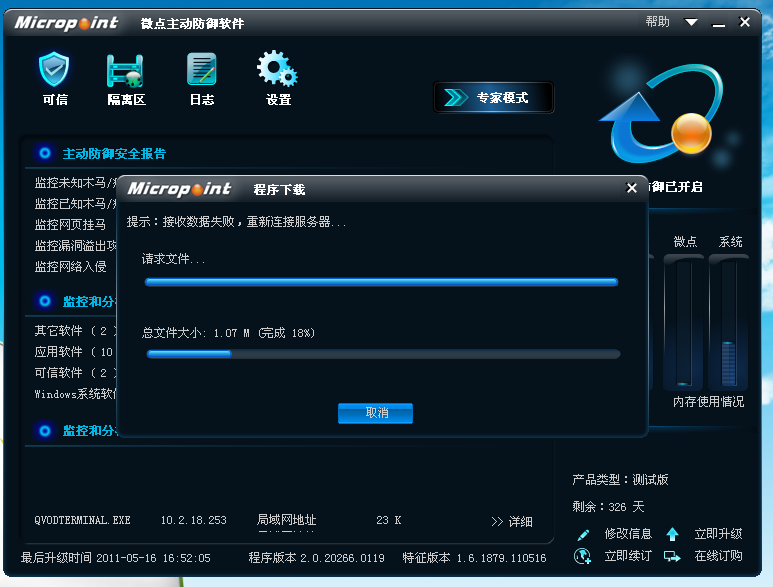Click the online purchase monitor icon
This screenshot has width=773, height=587.
coord(672,556)
